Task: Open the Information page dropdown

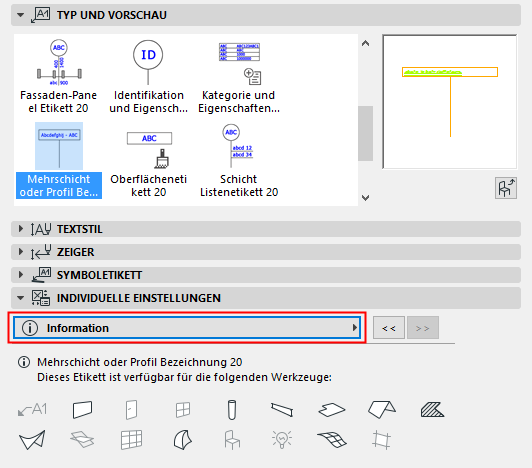Action: pyautogui.click(x=187, y=328)
